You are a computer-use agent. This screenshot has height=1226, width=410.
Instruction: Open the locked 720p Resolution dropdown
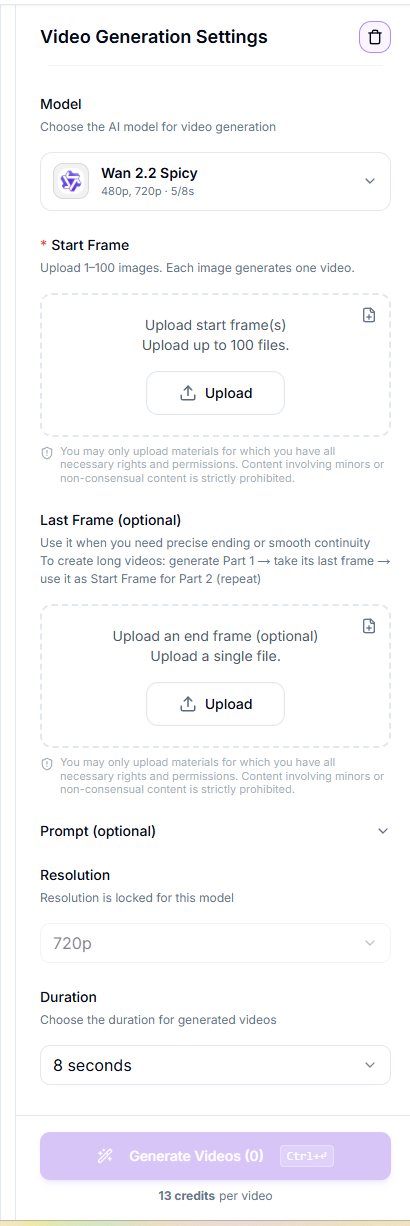tap(215, 943)
